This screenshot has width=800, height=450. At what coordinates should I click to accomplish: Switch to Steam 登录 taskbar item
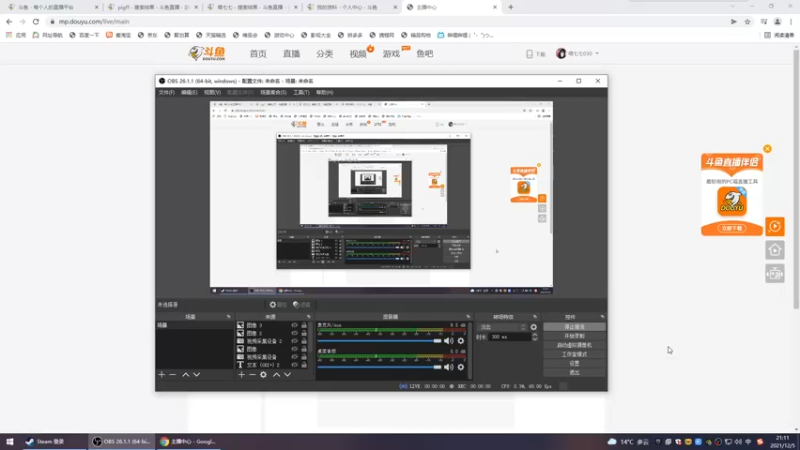[54, 441]
